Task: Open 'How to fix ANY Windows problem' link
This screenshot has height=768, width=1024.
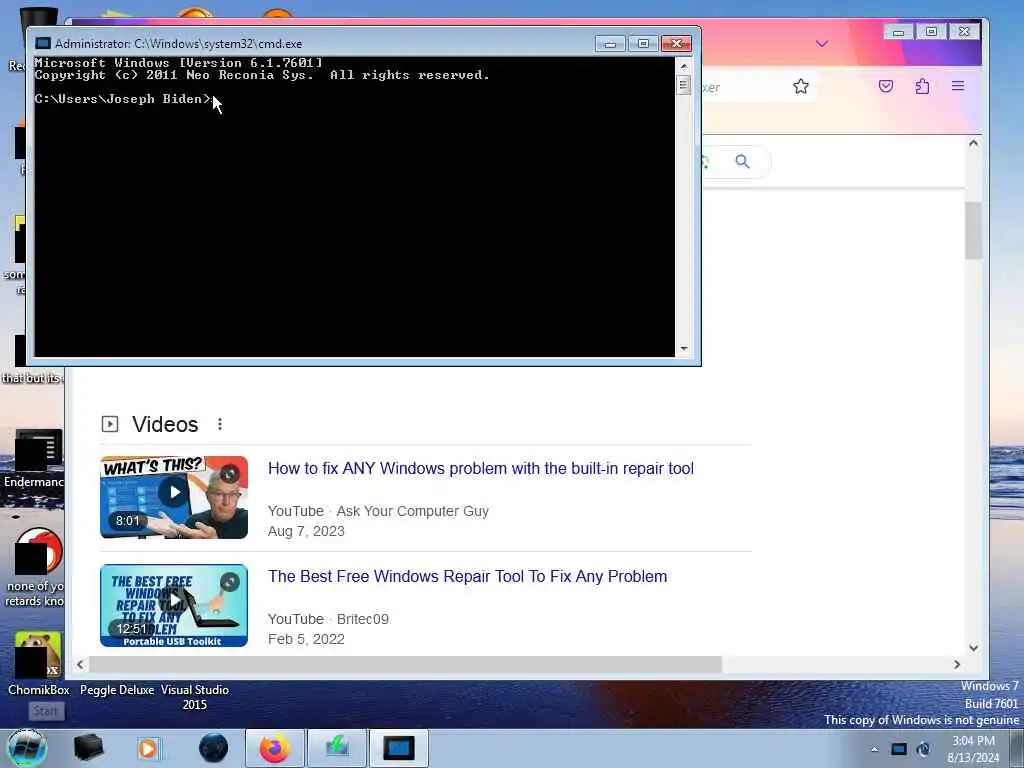Action: coord(481,468)
